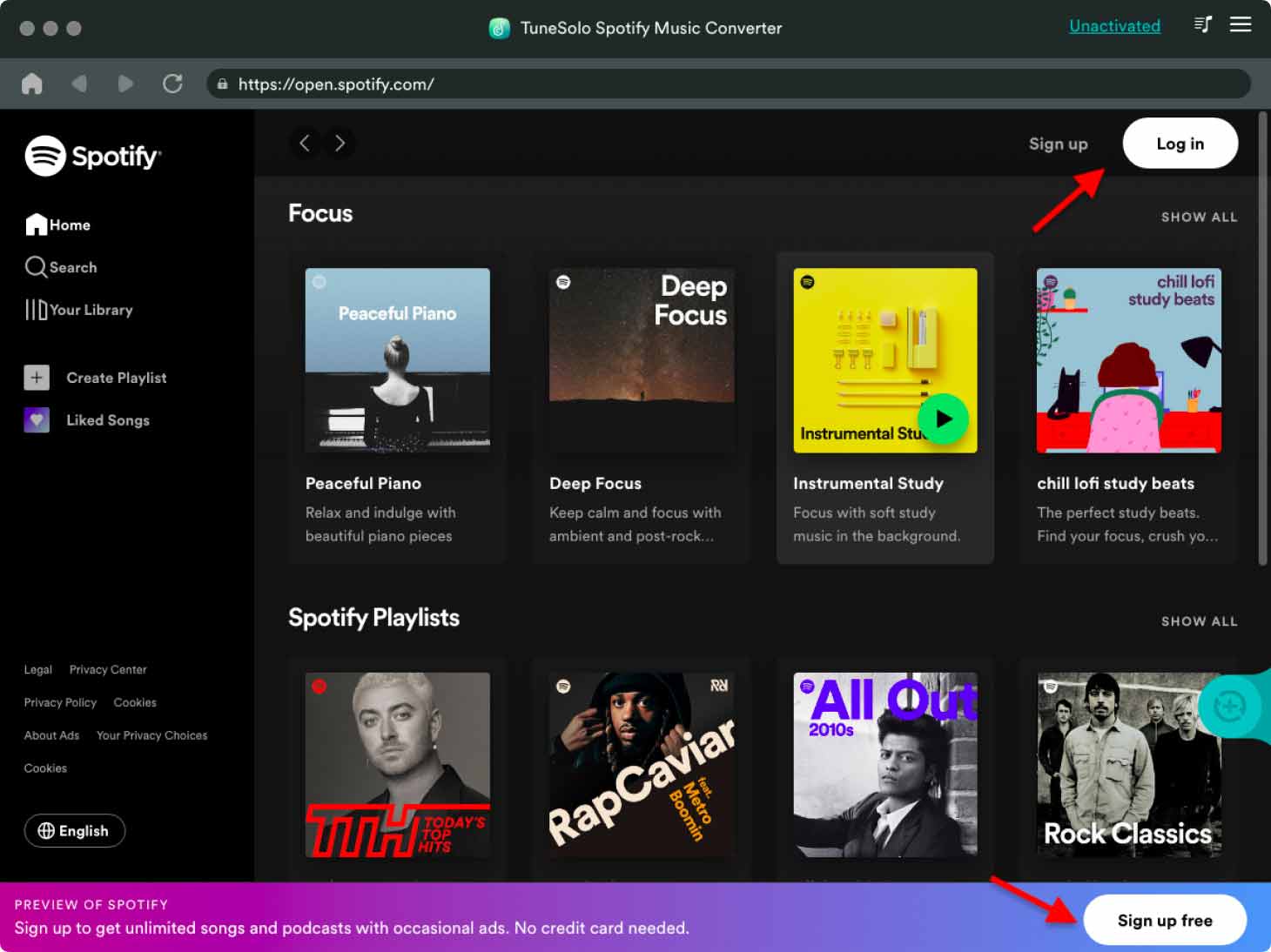Screen dimensions: 1271x952
Task: Click the plus icon beside Create Playlist
Action: click(x=37, y=378)
